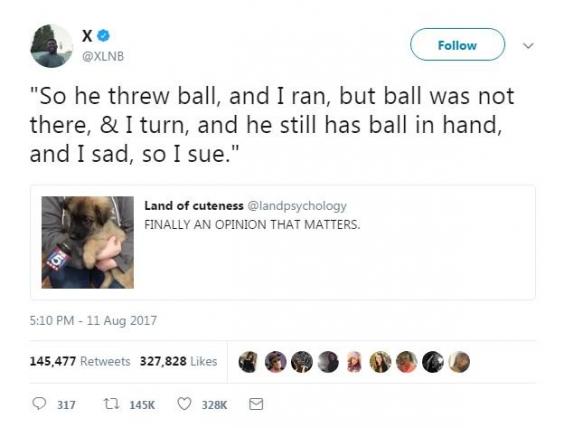The height and width of the screenshot is (428, 564).
Task: Click the blue verified badge icon
Action: (x=104, y=36)
